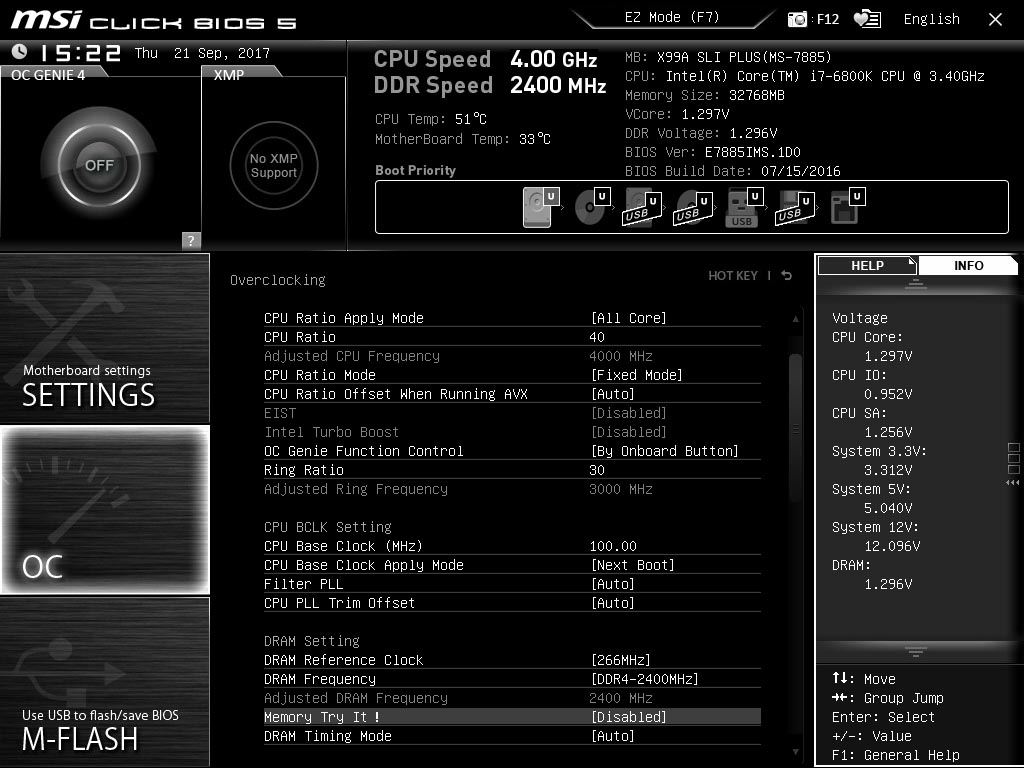Select the floppy disk boot device icon
Screen dimensions: 1024x768
tap(847, 207)
